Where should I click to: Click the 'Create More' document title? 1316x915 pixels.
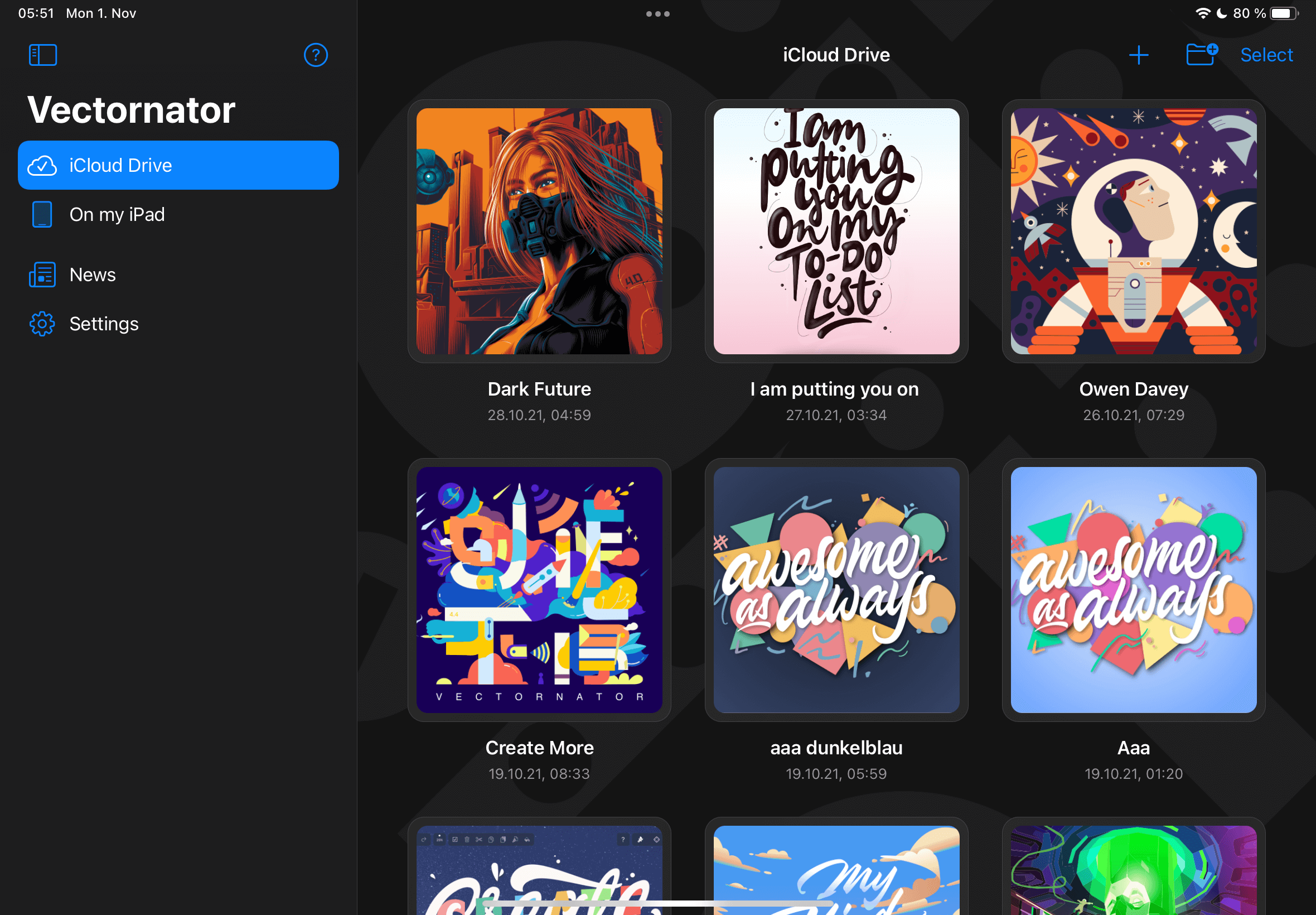(x=539, y=748)
